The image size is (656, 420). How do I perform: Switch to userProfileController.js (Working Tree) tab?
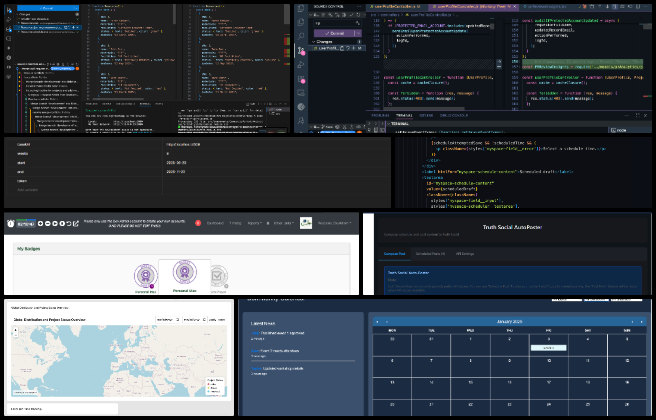[x=471, y=7]
